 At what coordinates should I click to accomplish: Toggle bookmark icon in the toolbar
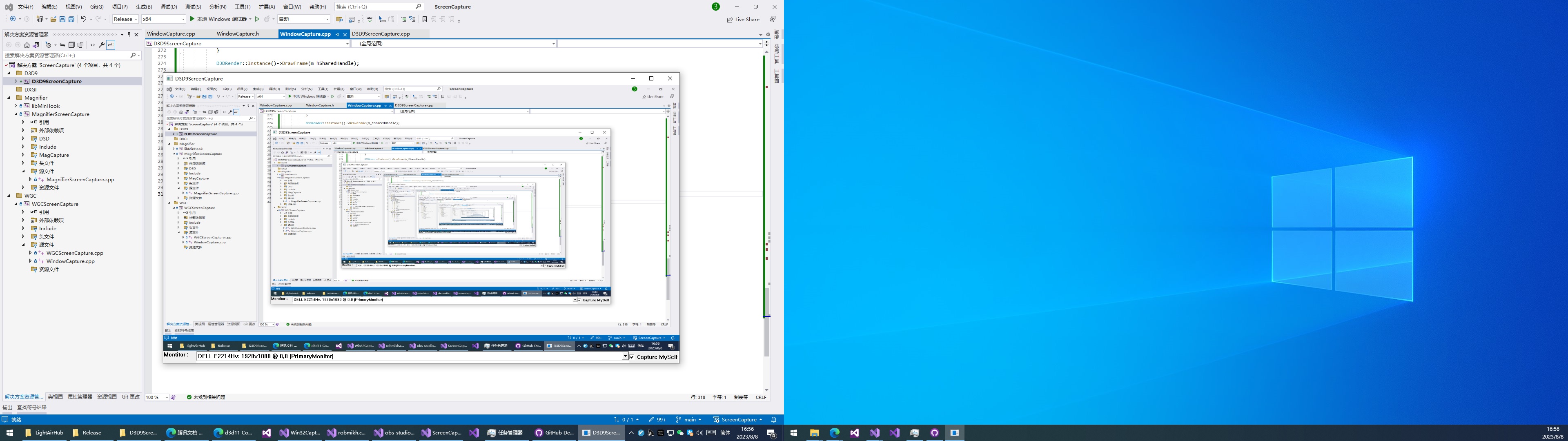(424, 19)
